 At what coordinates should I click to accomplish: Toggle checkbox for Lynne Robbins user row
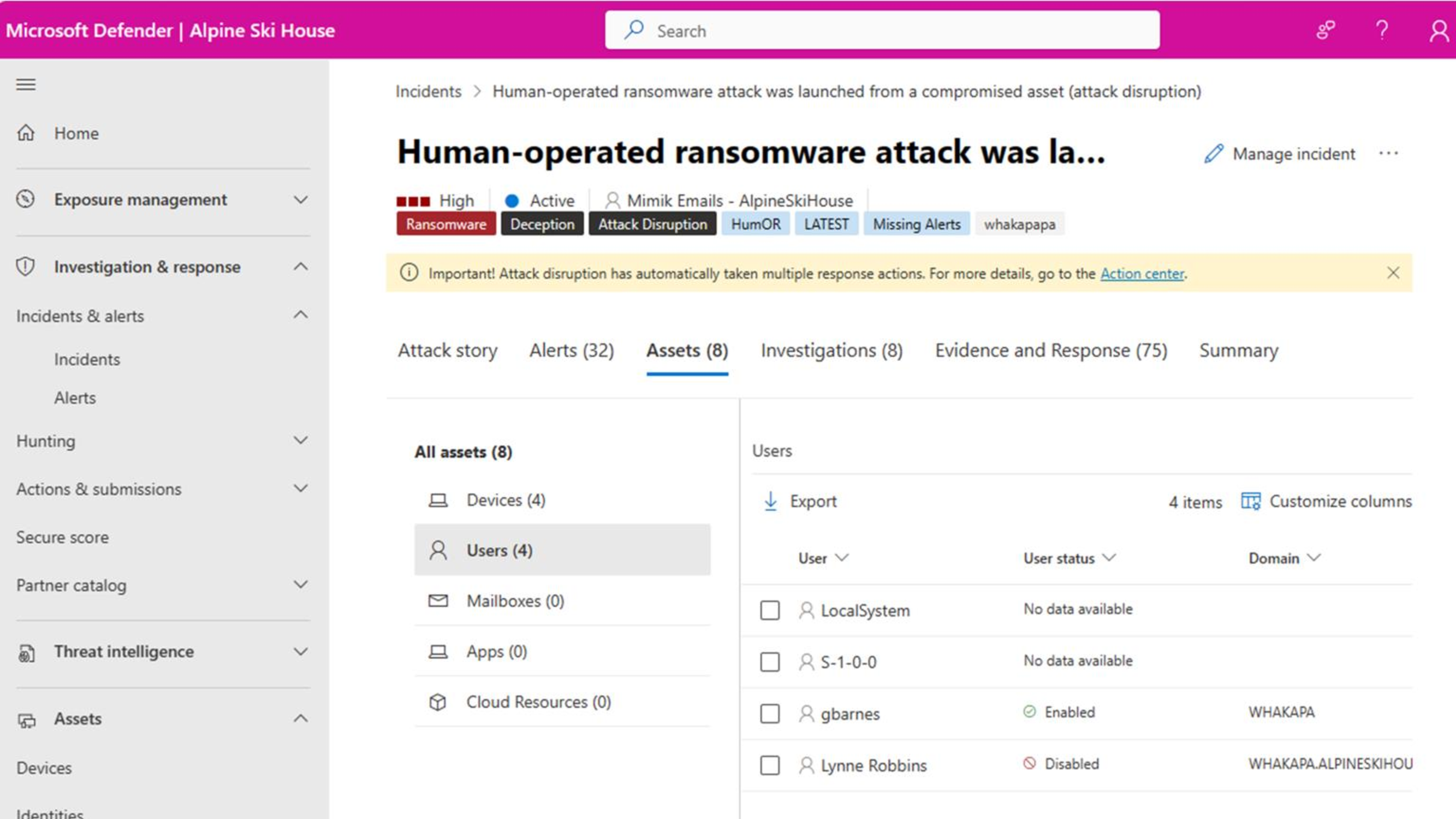pos(769,765)
